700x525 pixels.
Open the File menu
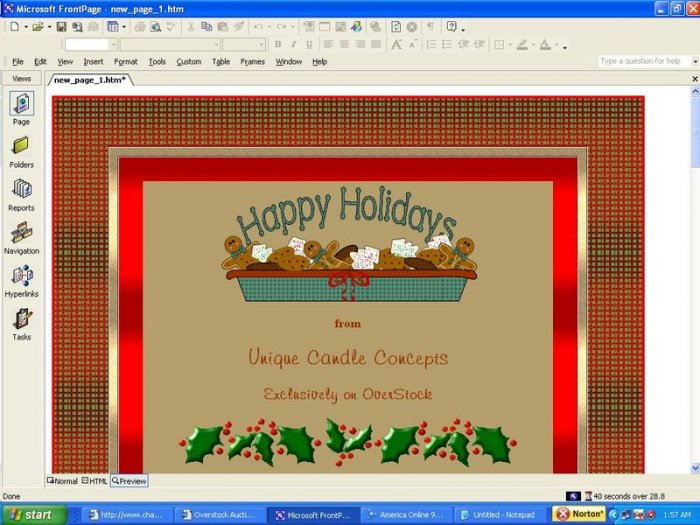18,62
